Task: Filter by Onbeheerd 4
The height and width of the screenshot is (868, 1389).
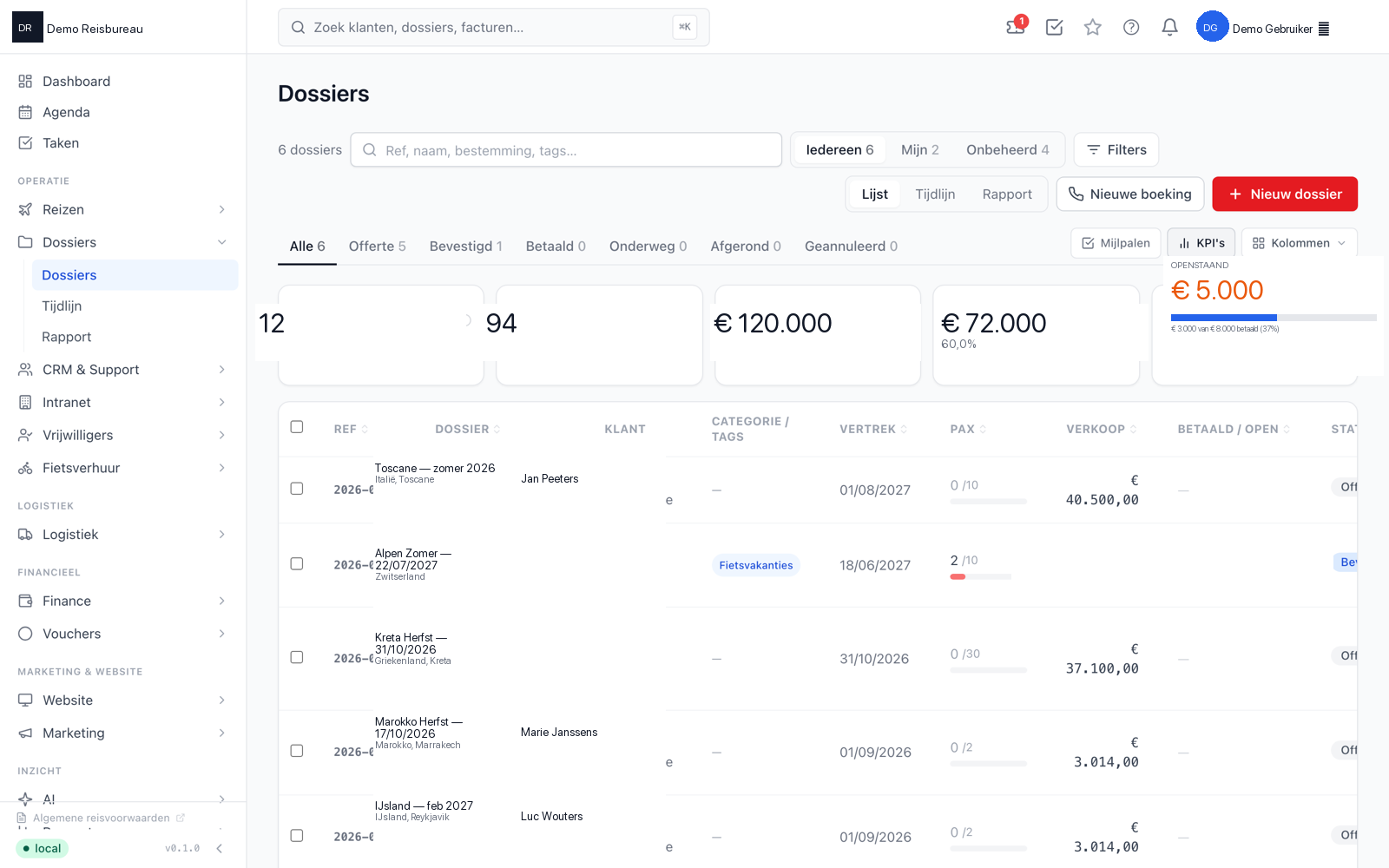Action: (1007, 150)
